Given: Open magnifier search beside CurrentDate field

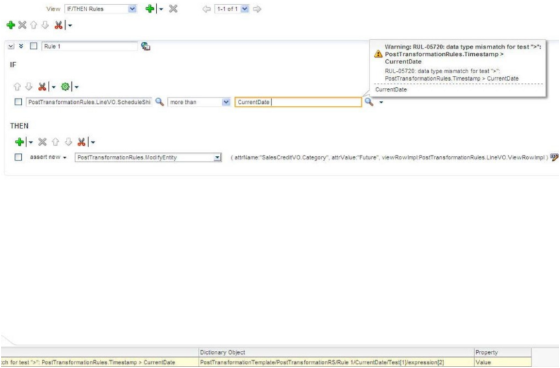Looking at the screenshot, I should point(369,102).
